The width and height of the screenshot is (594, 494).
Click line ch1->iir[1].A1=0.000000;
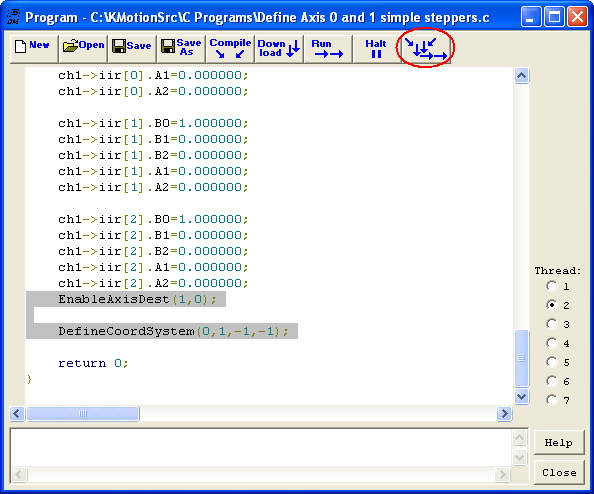click(x=153, y=171)
